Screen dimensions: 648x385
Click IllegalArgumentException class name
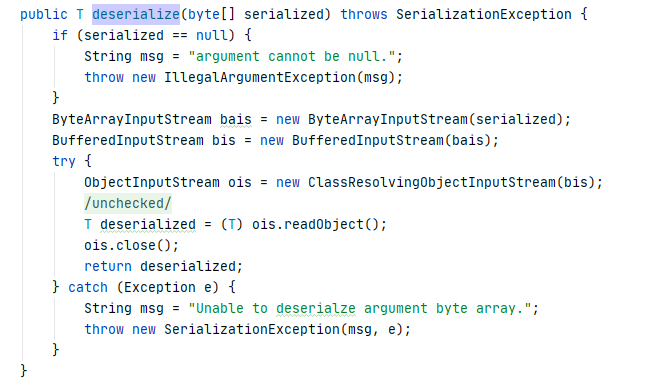tap(260, 77)
